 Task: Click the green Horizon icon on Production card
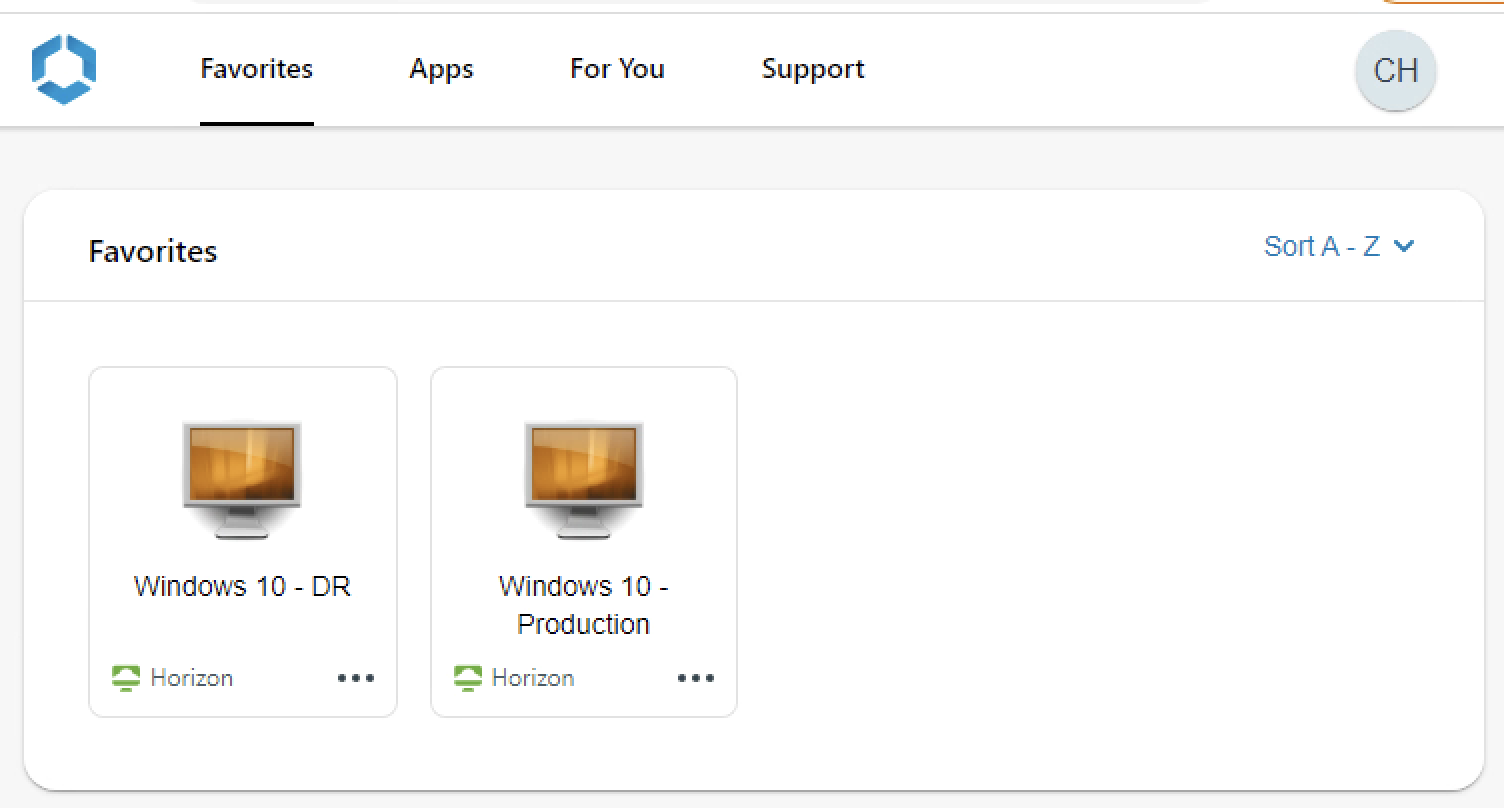coord(468,678)
